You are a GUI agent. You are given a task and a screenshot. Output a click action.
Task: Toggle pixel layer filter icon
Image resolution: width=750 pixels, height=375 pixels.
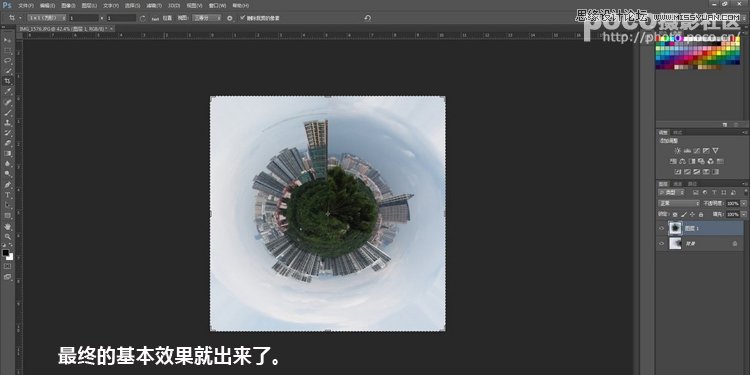click(x=695, y=192)
